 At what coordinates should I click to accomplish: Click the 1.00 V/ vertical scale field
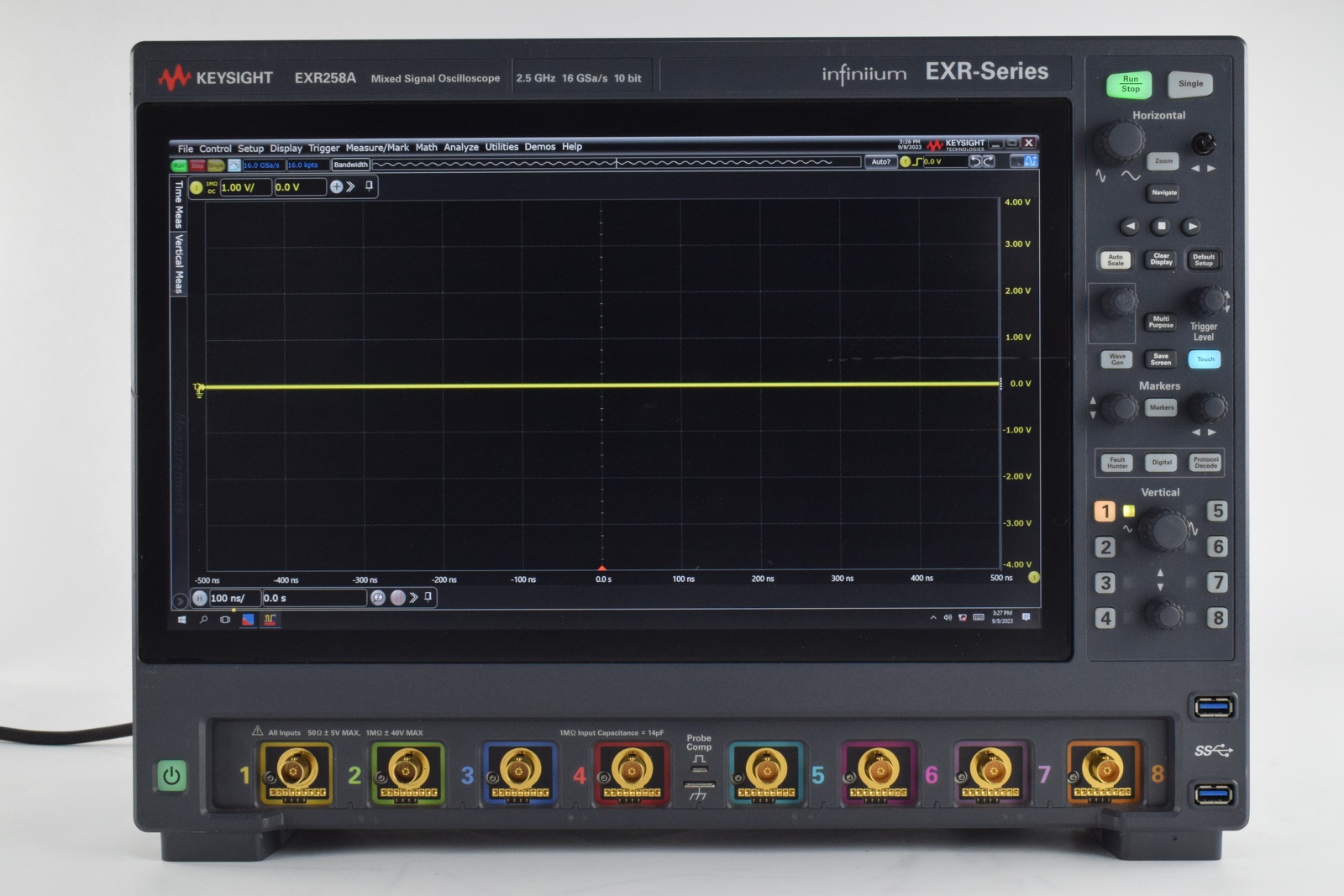245,187
